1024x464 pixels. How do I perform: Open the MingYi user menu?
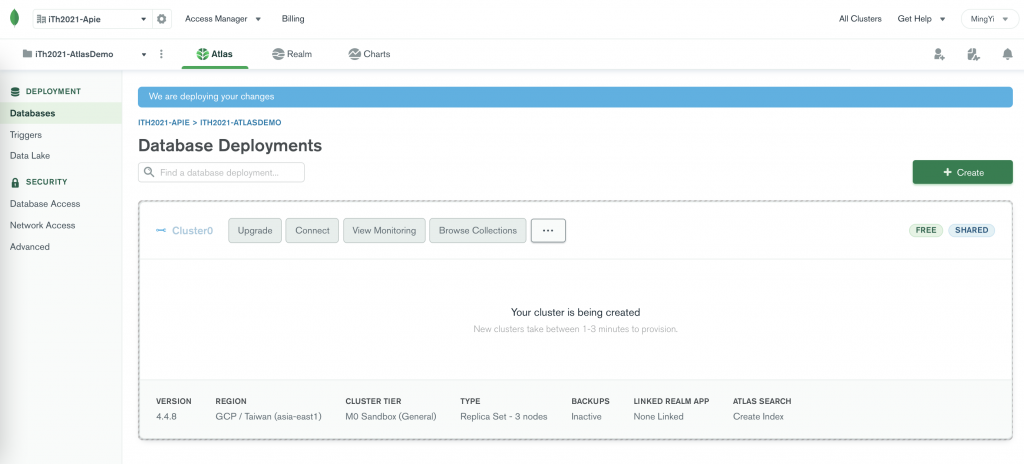[989, 19]
